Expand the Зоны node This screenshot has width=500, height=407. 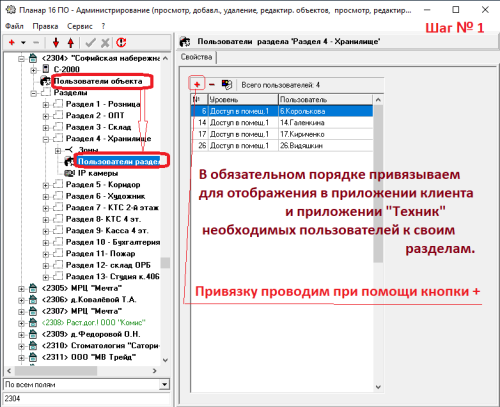58,151
